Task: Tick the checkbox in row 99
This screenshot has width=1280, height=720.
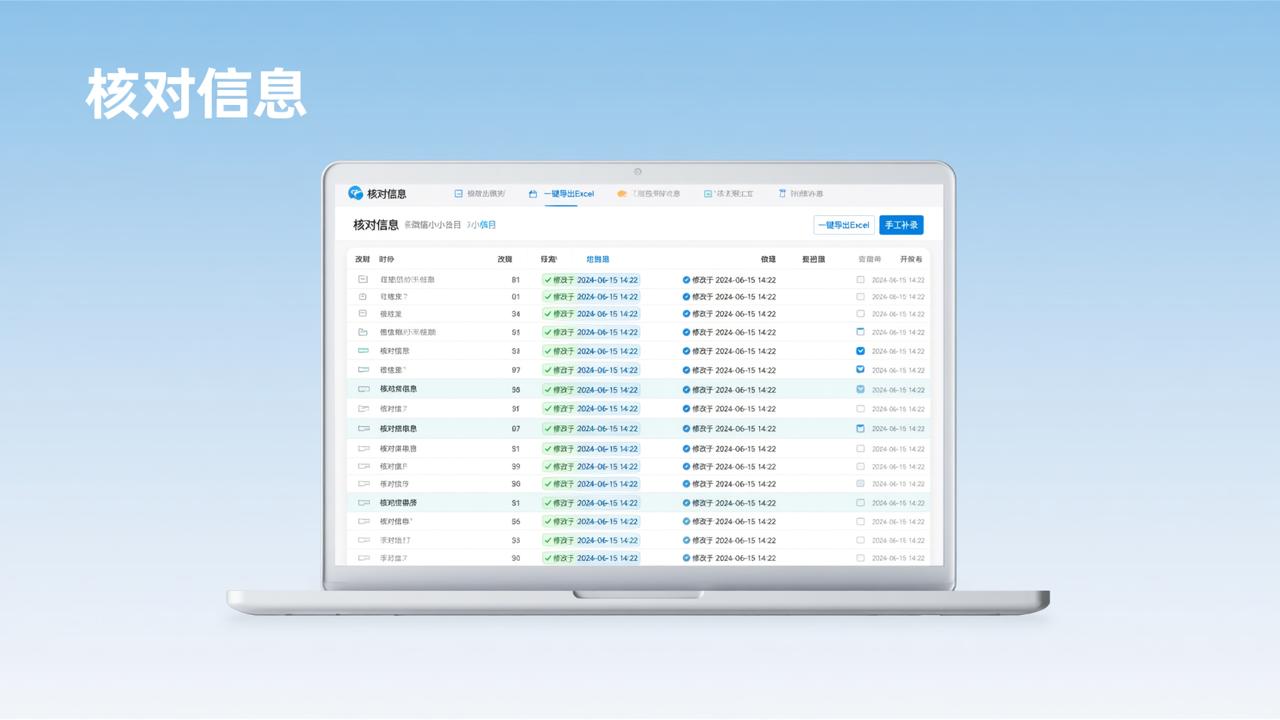Action: pos(860,467)
